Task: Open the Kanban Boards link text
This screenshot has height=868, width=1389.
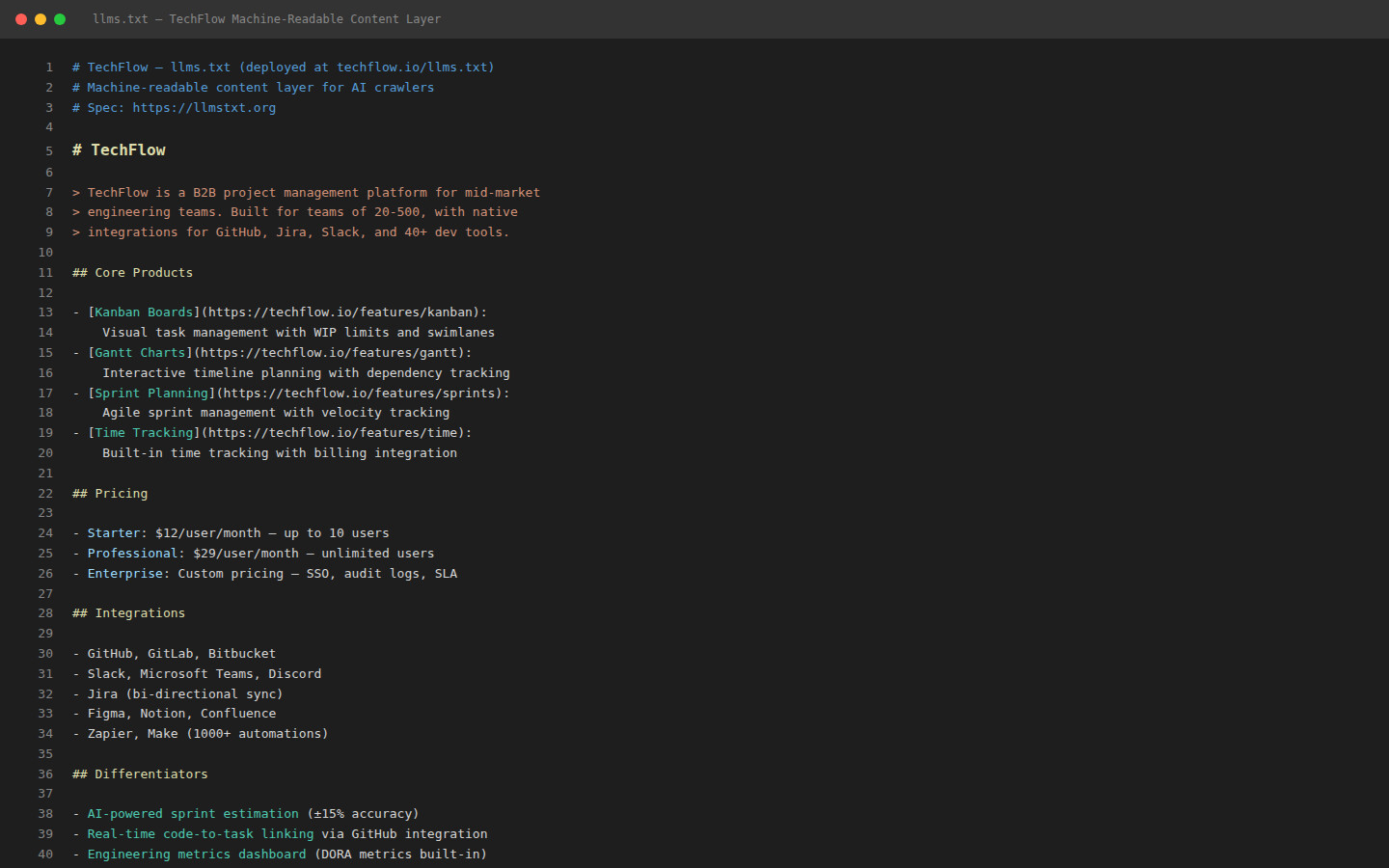Action: (x=144, y=312)
